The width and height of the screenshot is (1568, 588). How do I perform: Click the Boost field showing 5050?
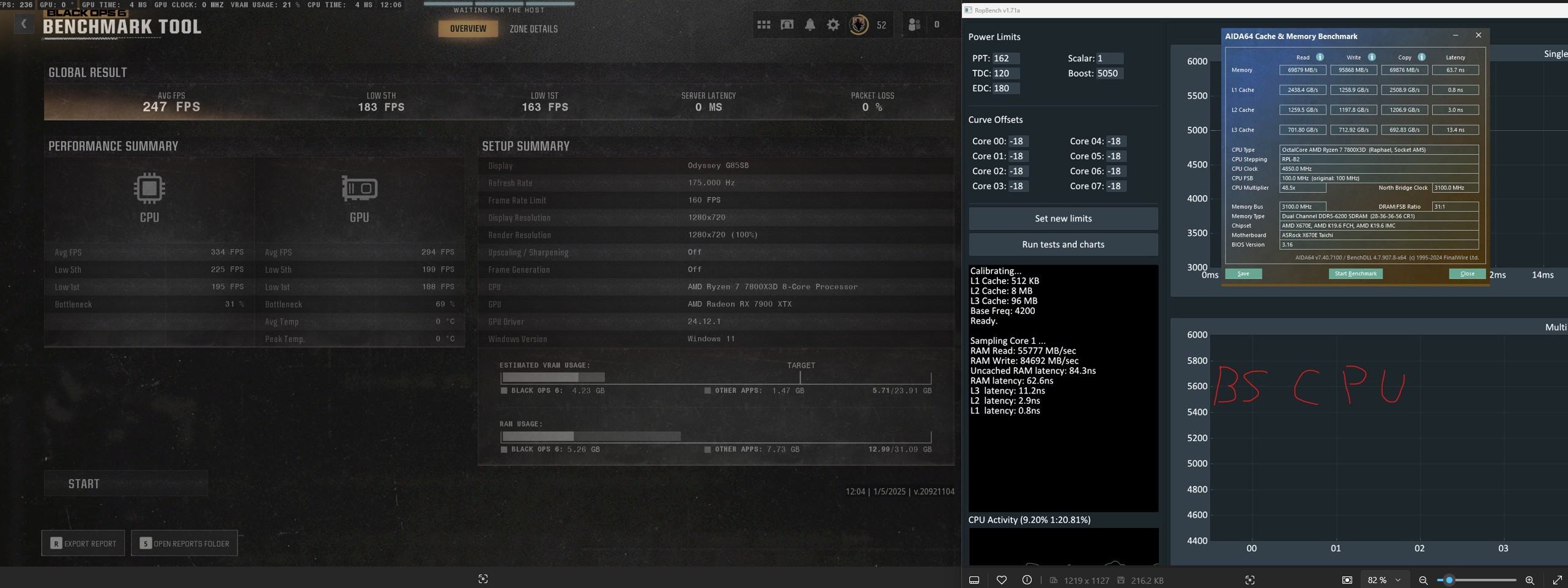pos(1109,73)
